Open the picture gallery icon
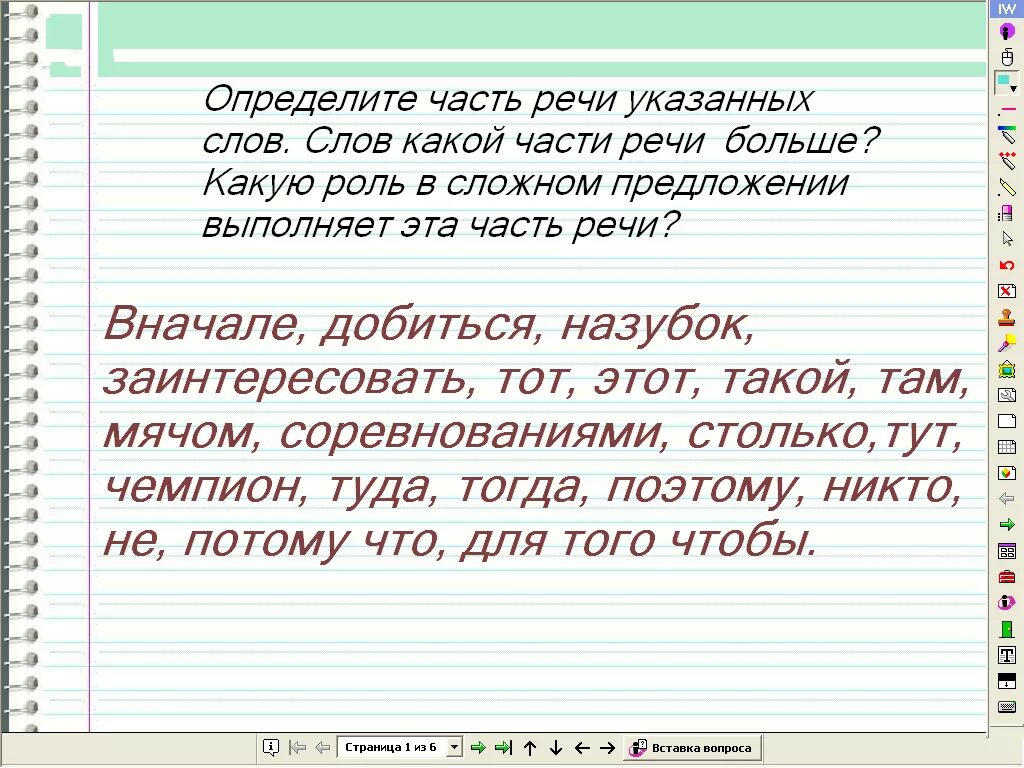This screenshot has height=768, width=1024. click(1006, 369)
